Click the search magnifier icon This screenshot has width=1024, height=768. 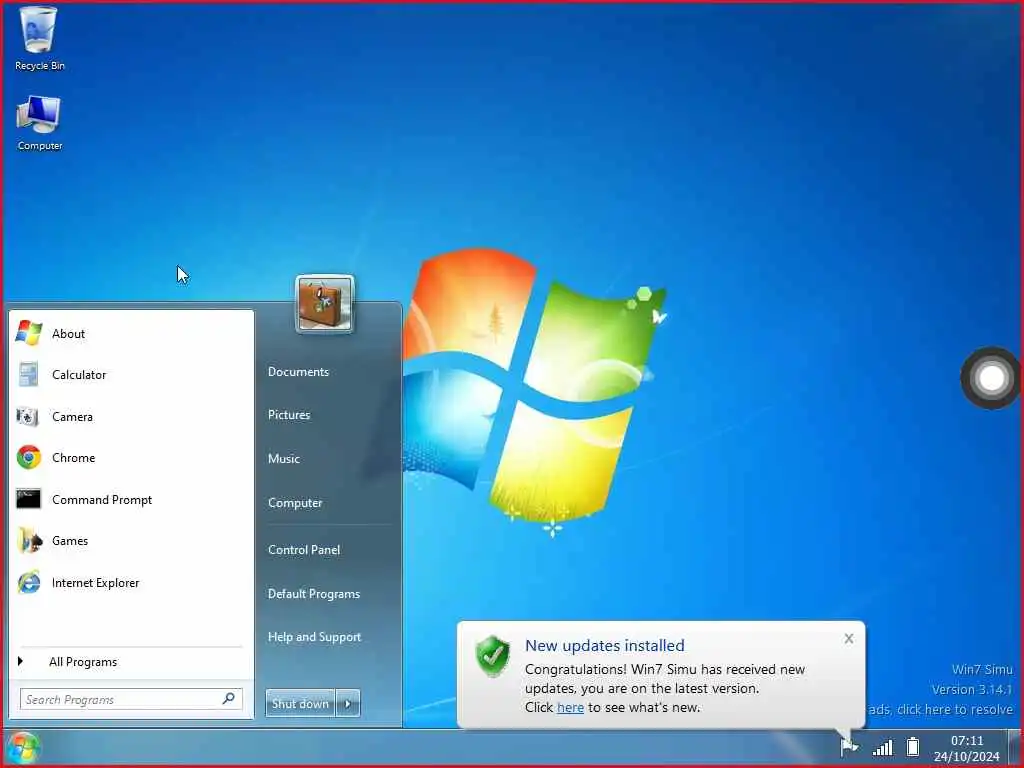229,699
